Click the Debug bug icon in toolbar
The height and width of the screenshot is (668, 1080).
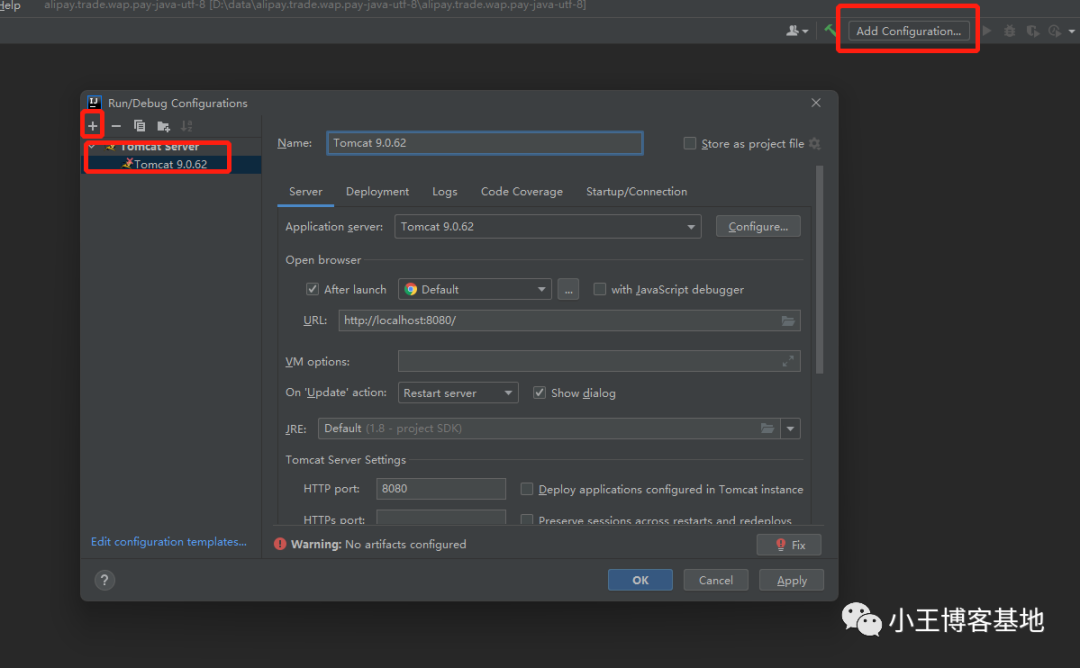(1009, 31)
